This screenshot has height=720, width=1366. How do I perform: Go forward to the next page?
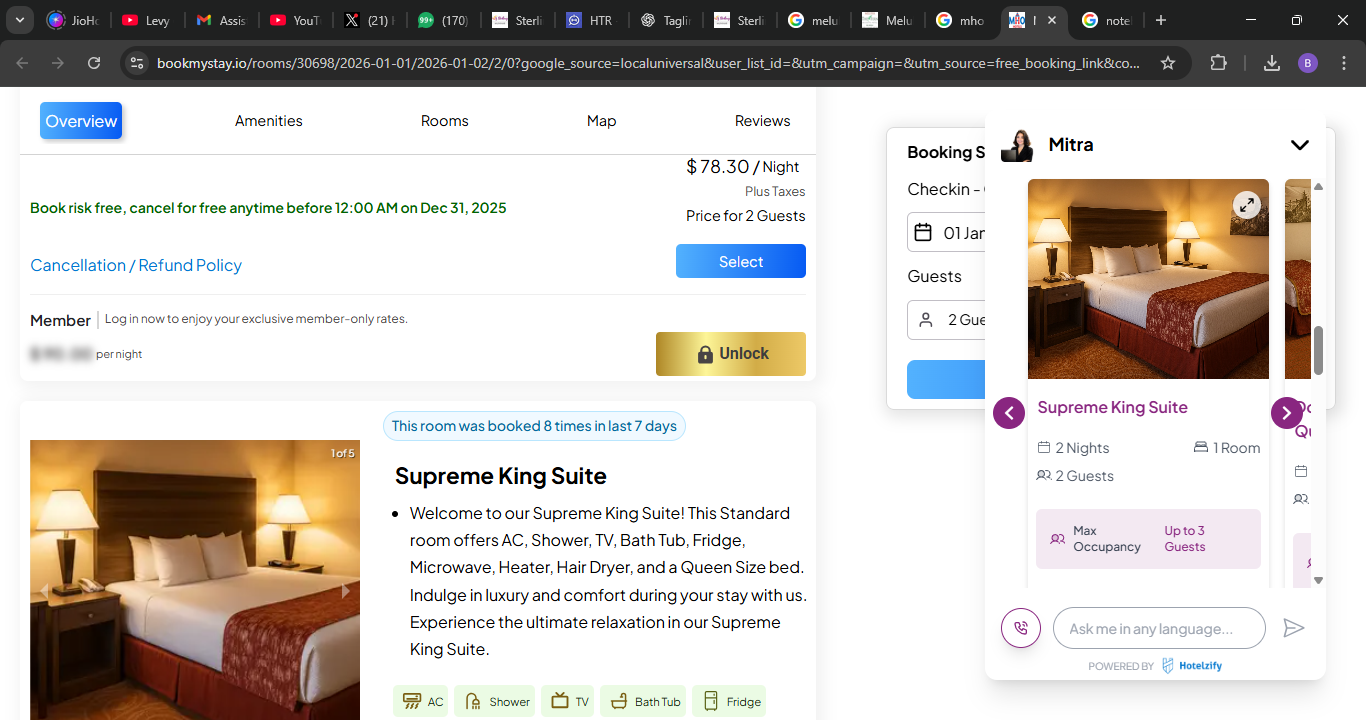[58, 63]
